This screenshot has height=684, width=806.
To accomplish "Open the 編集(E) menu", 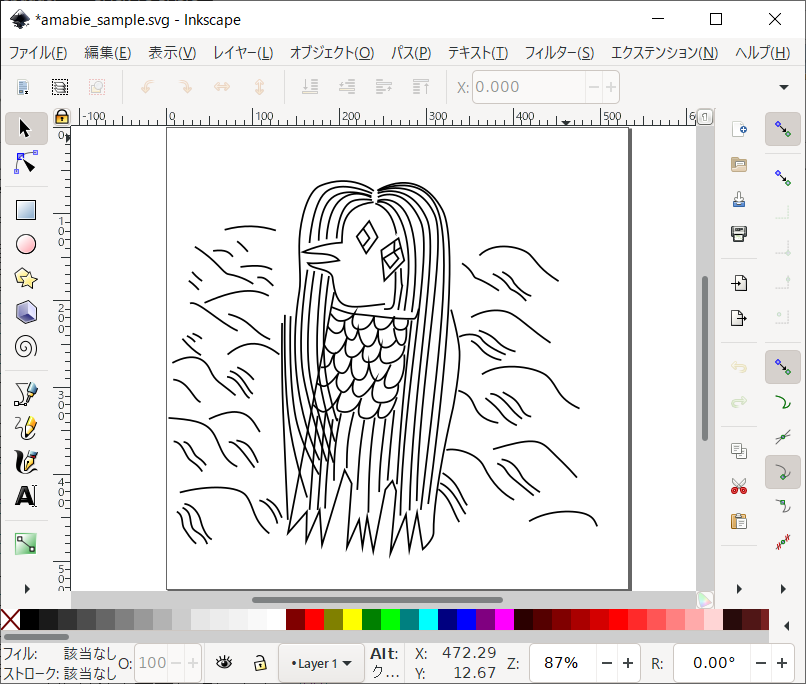I will coord(107,52).
